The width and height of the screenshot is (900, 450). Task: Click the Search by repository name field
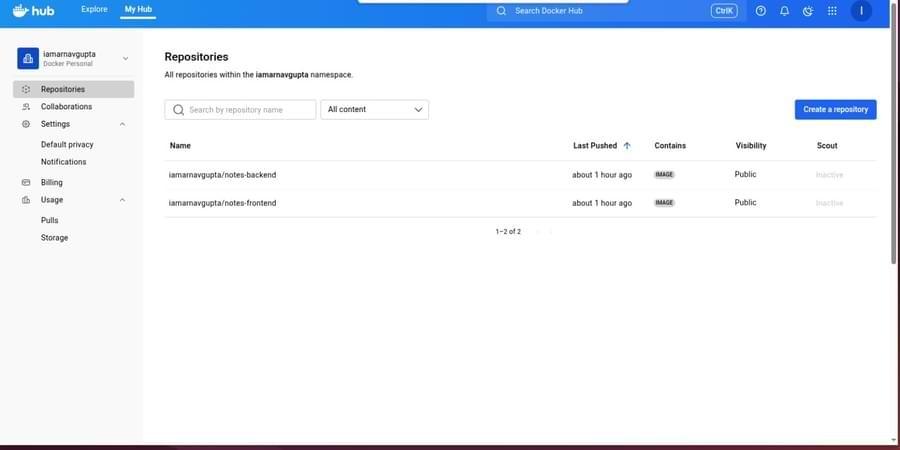point(240,110)
